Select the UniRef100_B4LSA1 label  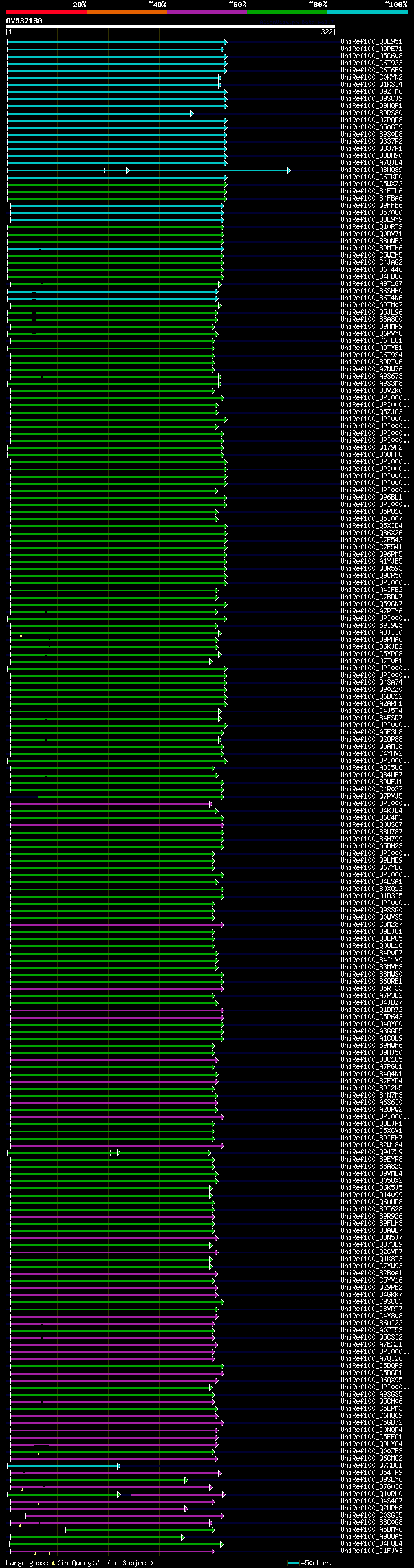tap(371, 882)
